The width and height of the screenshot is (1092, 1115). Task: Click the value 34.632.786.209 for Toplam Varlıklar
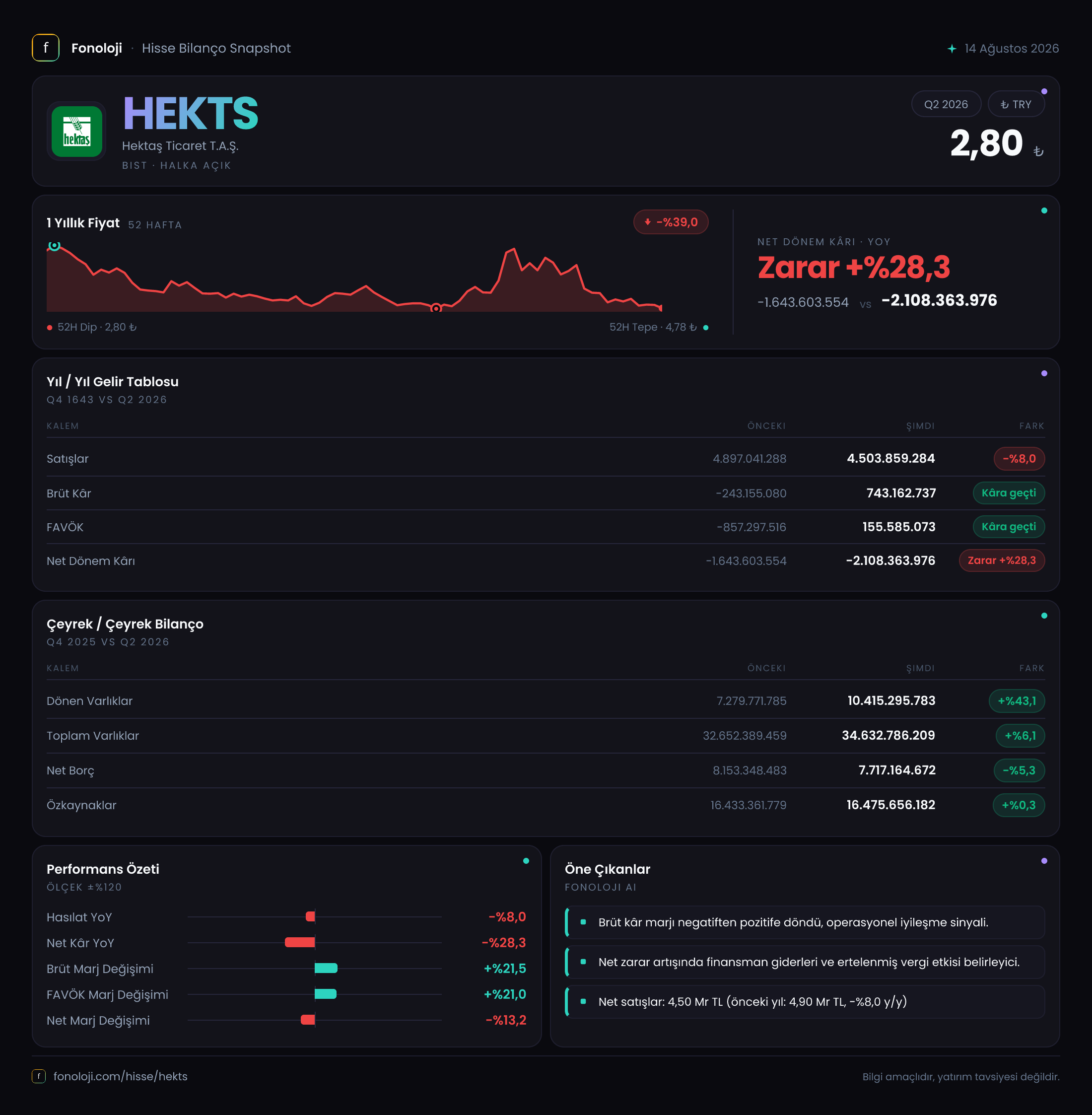(888, 735)
